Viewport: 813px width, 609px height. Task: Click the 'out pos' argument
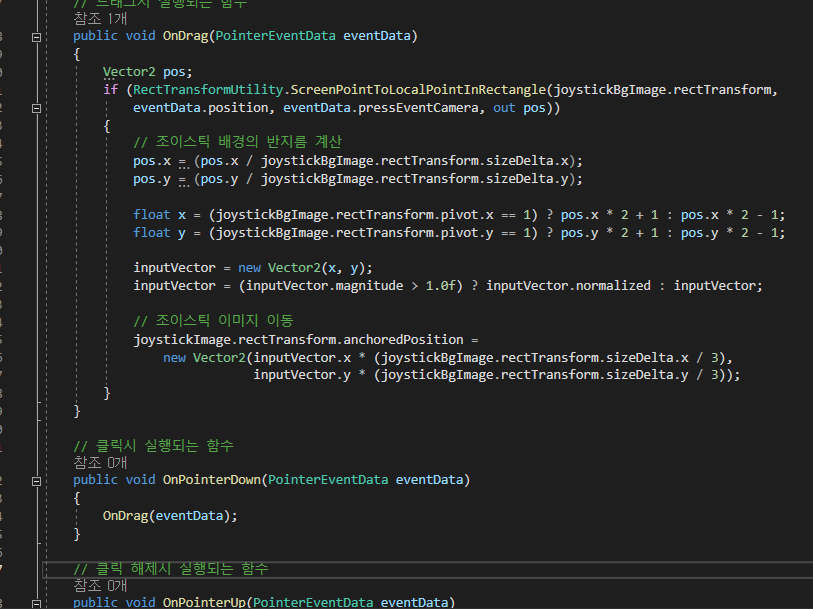[x=519, y=108]
